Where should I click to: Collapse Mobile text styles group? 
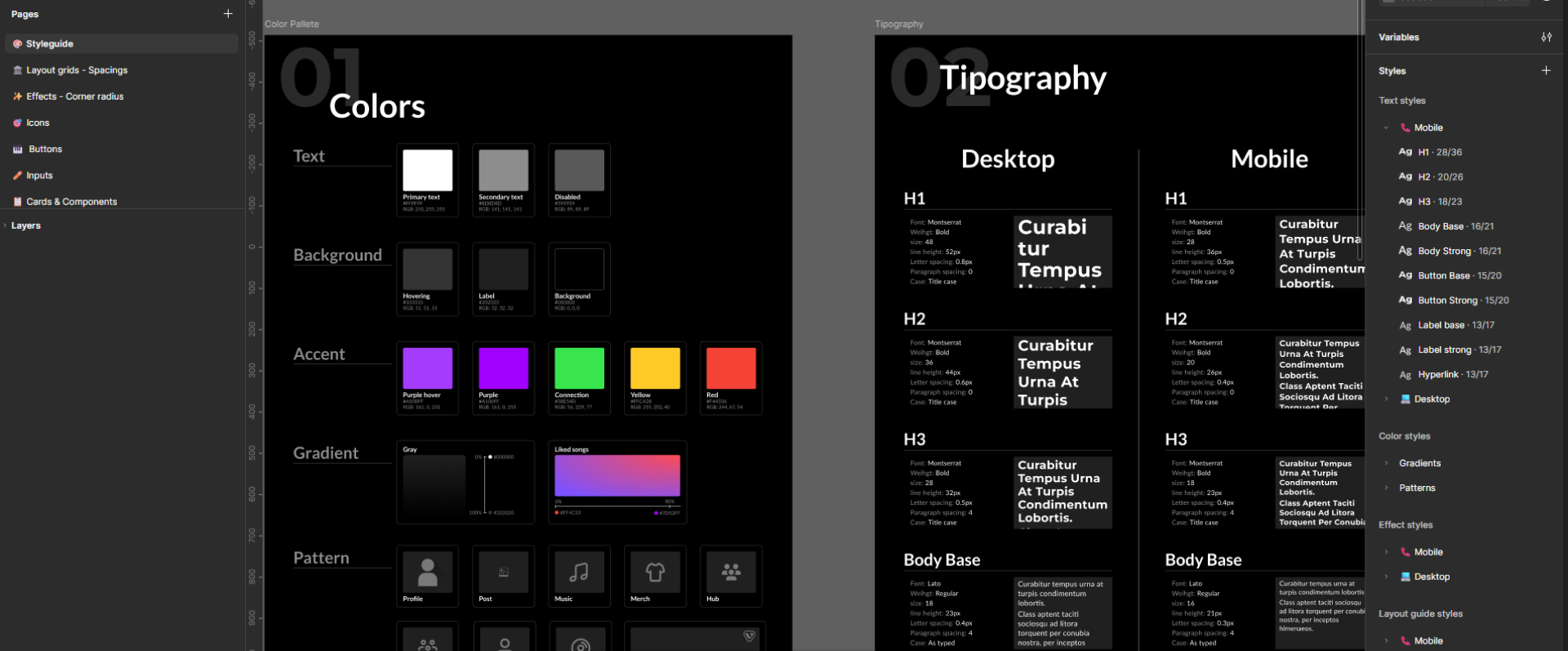point(1386,127)
